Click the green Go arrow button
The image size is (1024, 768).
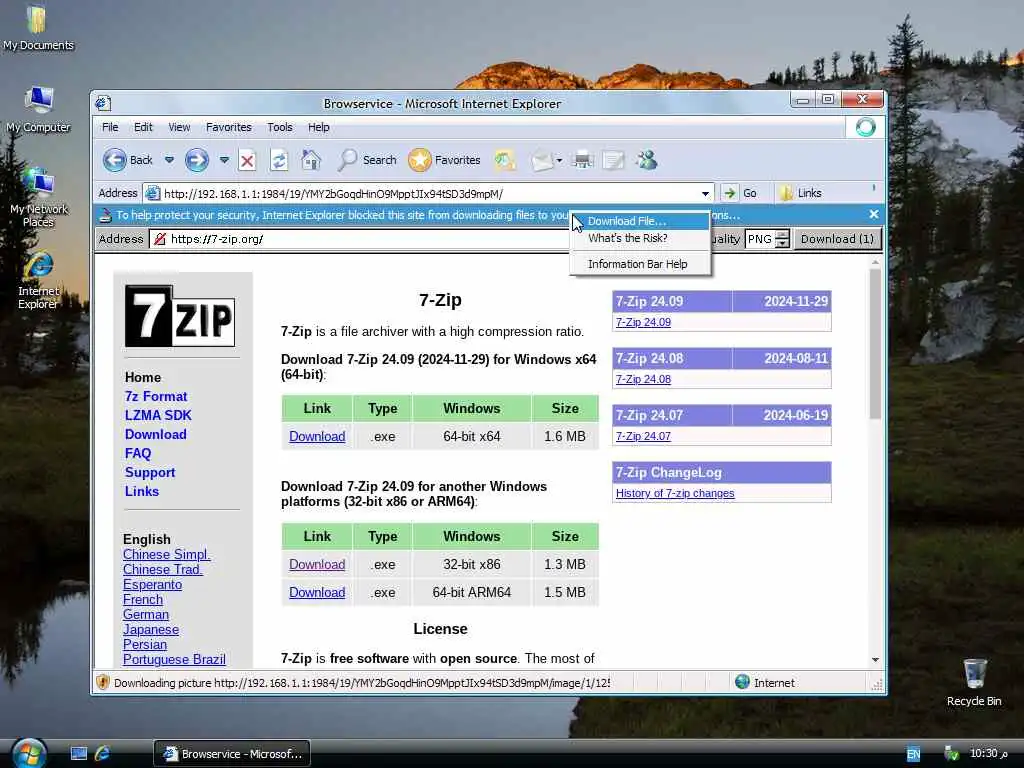coord(730,193)
